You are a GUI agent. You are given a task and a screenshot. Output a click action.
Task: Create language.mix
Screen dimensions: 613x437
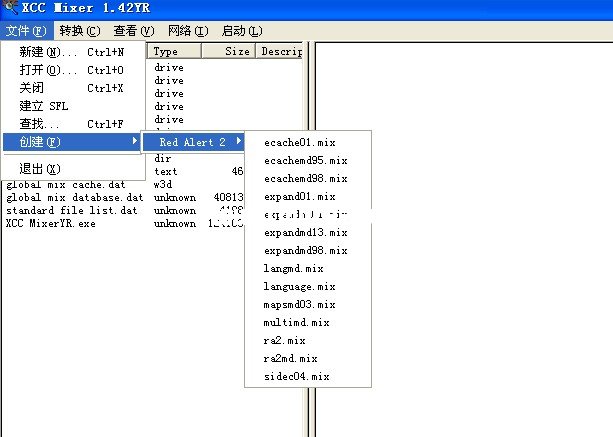click(308, 287)
